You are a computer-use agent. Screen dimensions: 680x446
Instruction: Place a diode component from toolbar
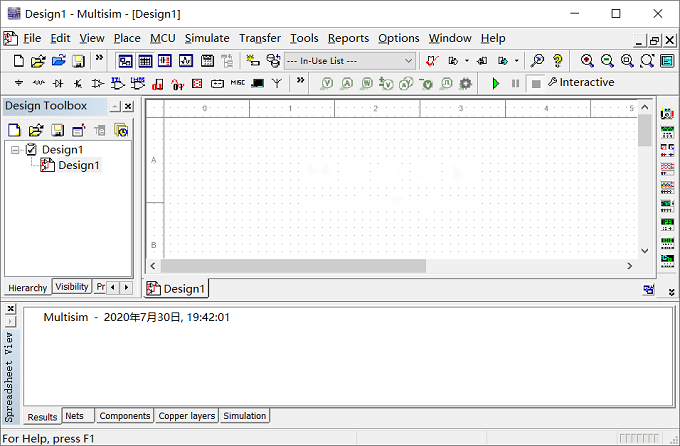[58, 83]
